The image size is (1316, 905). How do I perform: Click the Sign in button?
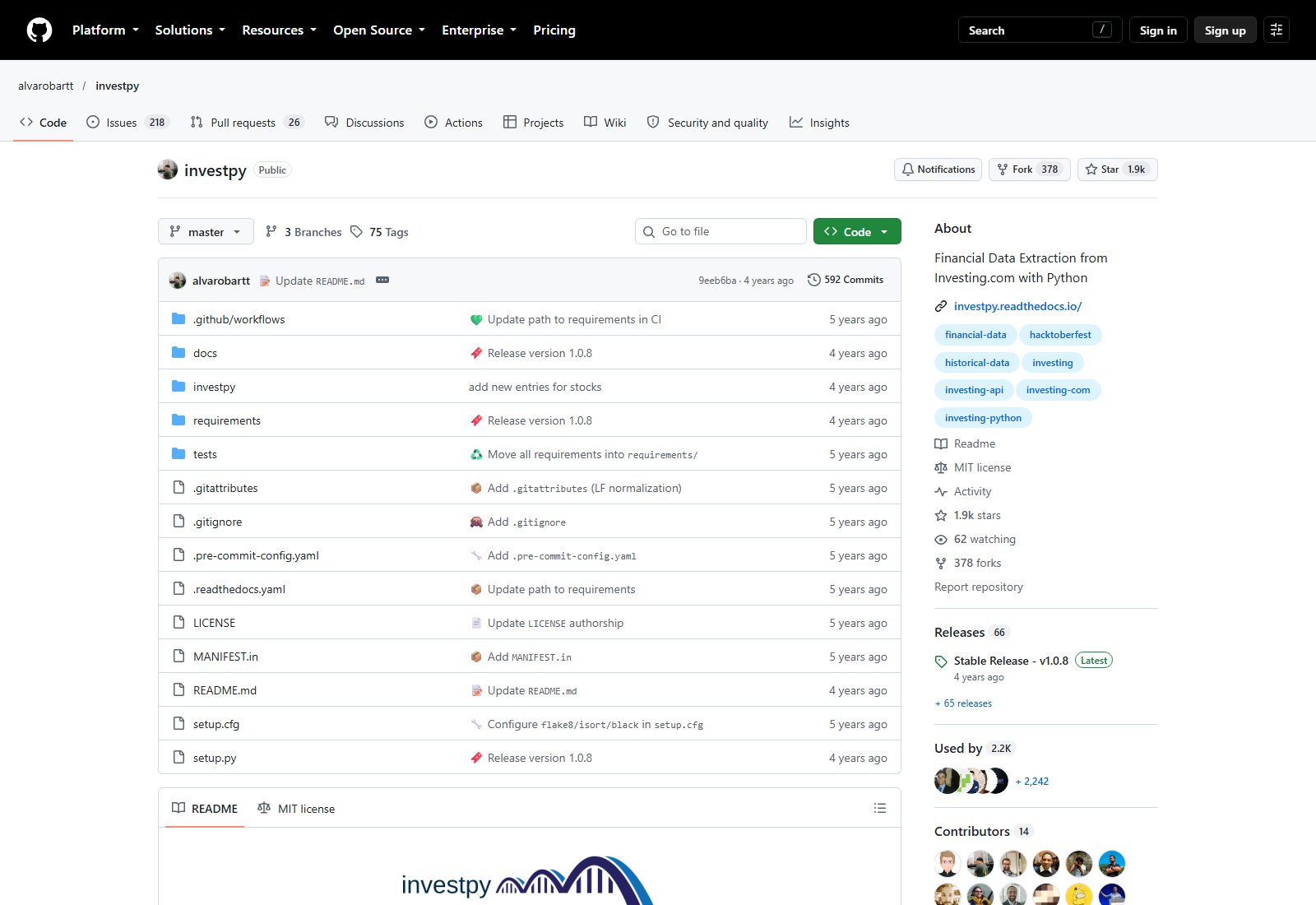1158,30
